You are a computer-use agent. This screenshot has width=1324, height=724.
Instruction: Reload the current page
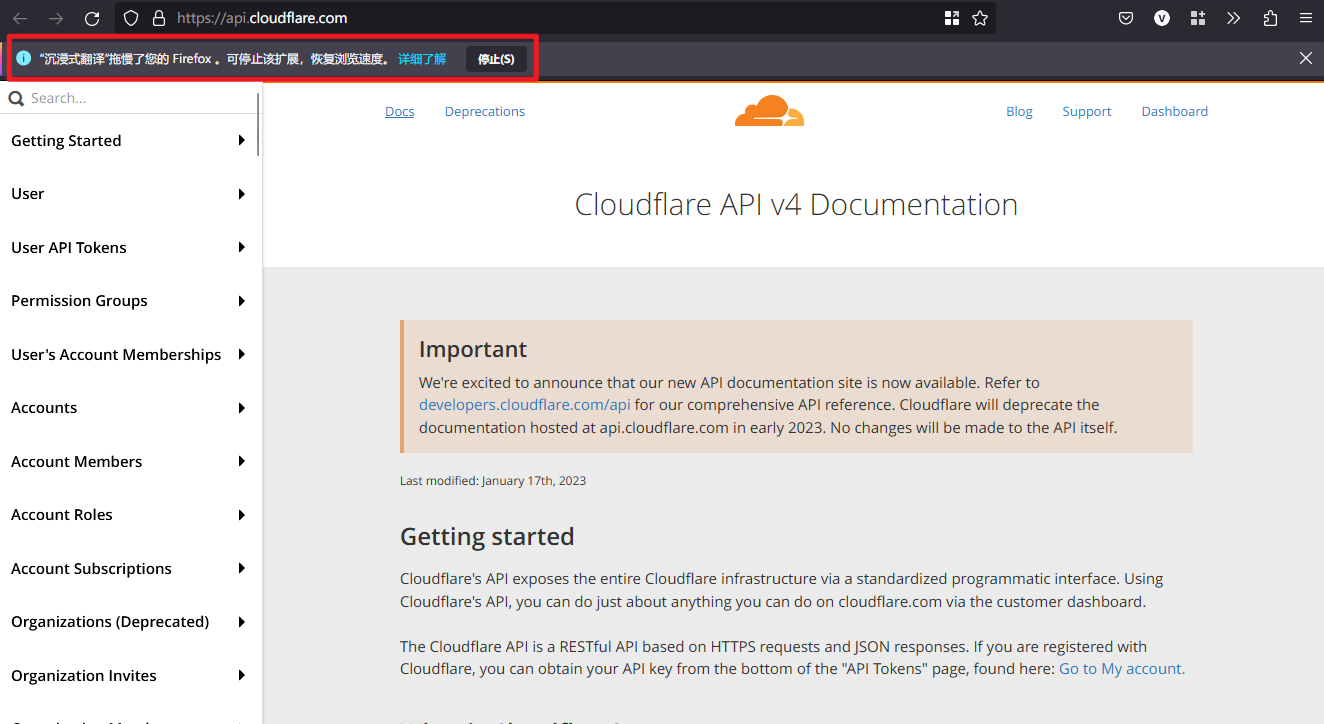(92, 18)
